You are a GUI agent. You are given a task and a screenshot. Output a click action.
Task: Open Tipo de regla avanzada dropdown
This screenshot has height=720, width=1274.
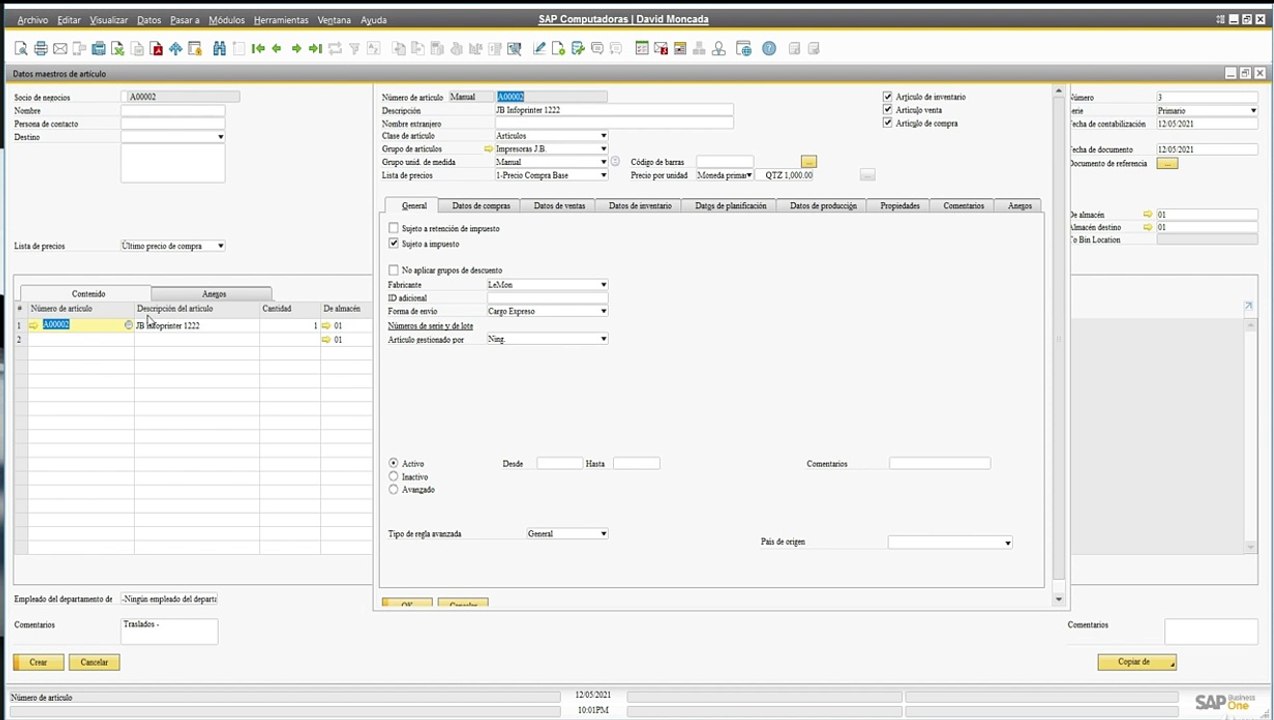tap(603, 534)
